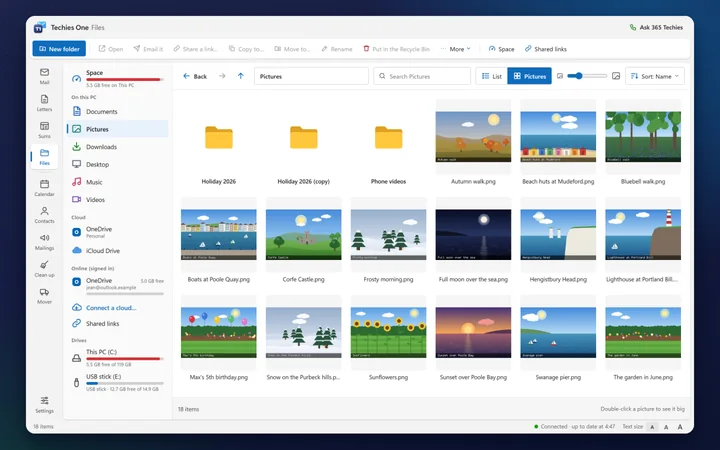Screen dimensions: 720x450
Task: Click the Forward arrow navigation icon
Action: (222, 76)
